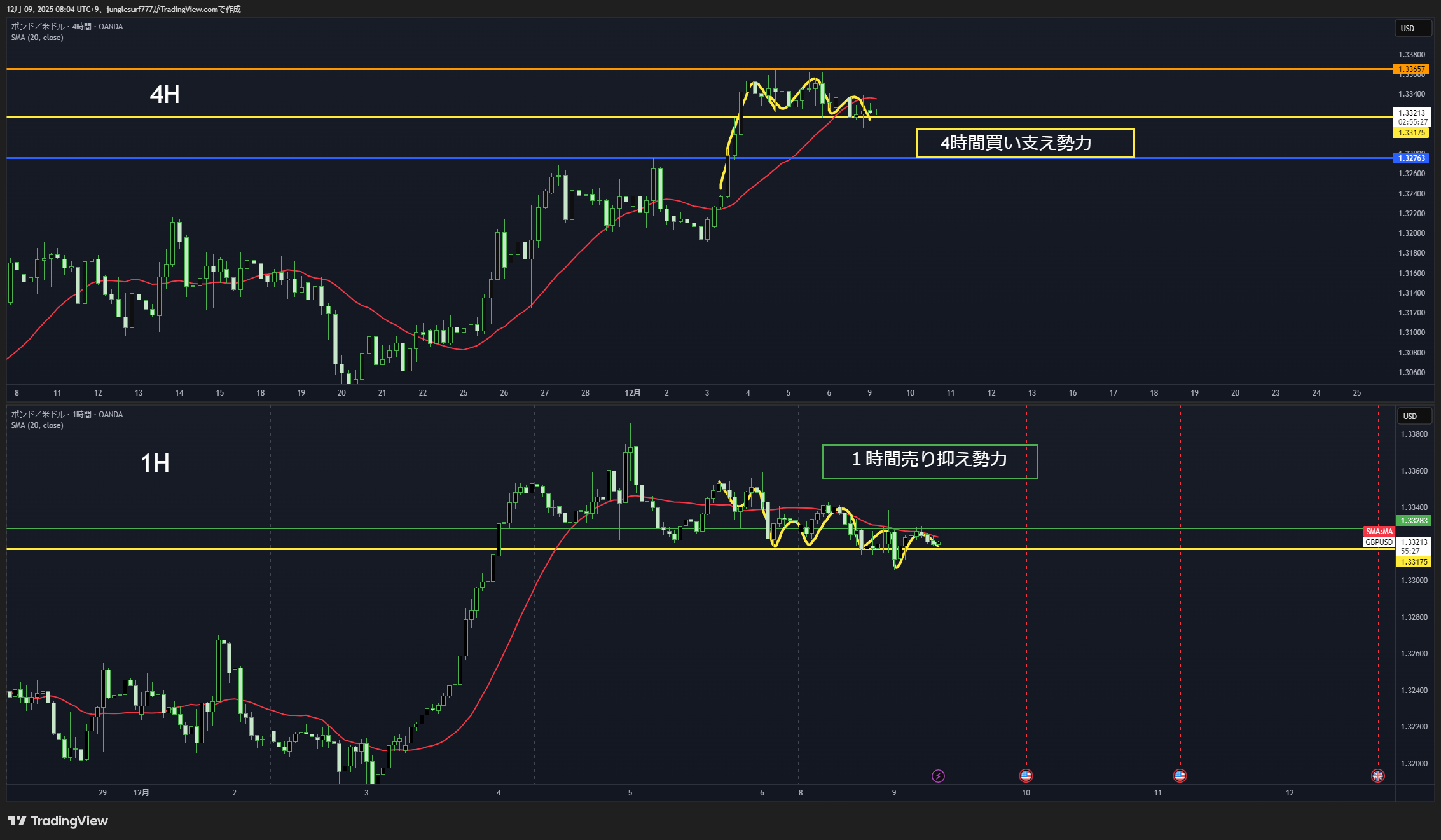This screenshot has width=1441, height=840.
Task: Click the orange 1.33657 price label
Action: tap(1411, 69)
